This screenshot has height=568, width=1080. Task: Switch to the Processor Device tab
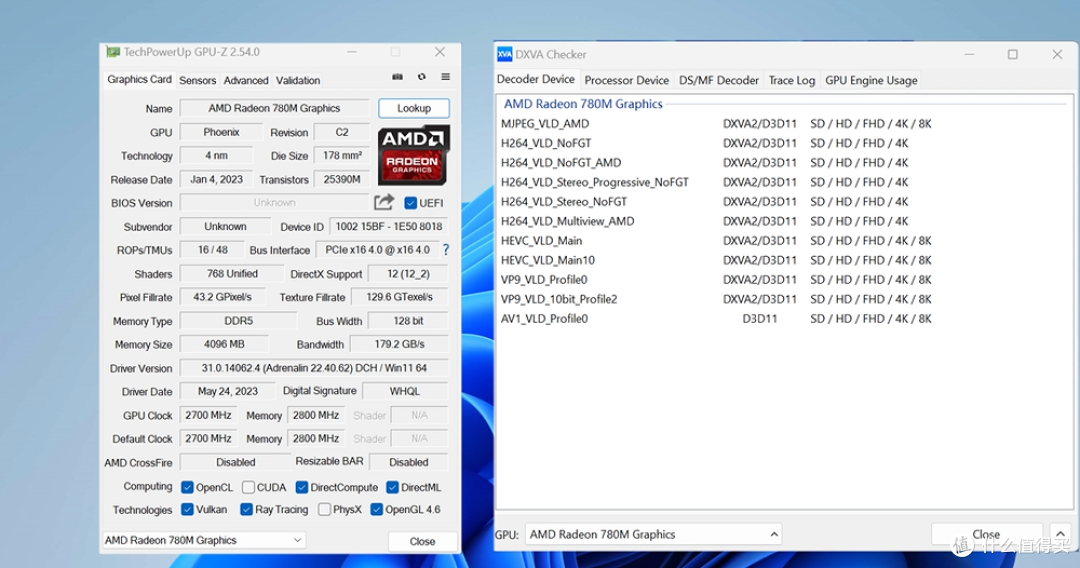point(627,81)
